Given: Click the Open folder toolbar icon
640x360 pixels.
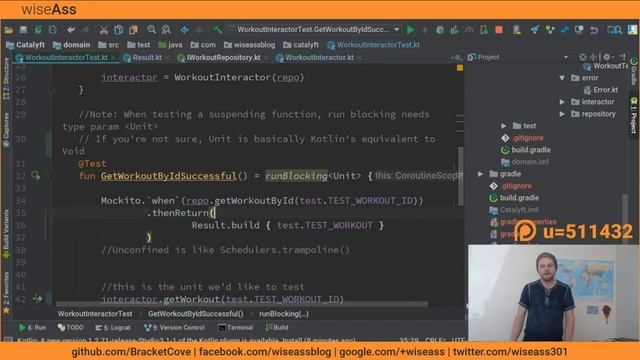Looking at the screenshot, I should pos(9,30).
